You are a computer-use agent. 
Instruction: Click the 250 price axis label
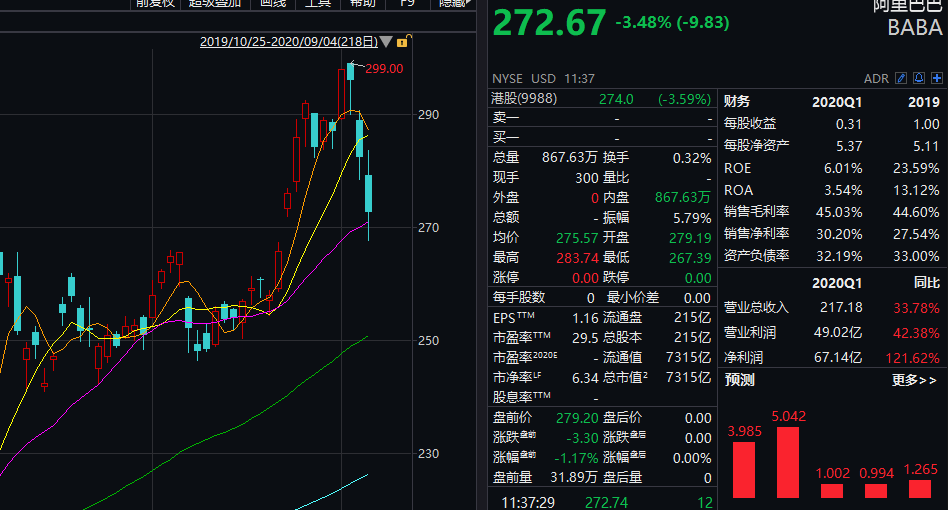tap(429, 341)
